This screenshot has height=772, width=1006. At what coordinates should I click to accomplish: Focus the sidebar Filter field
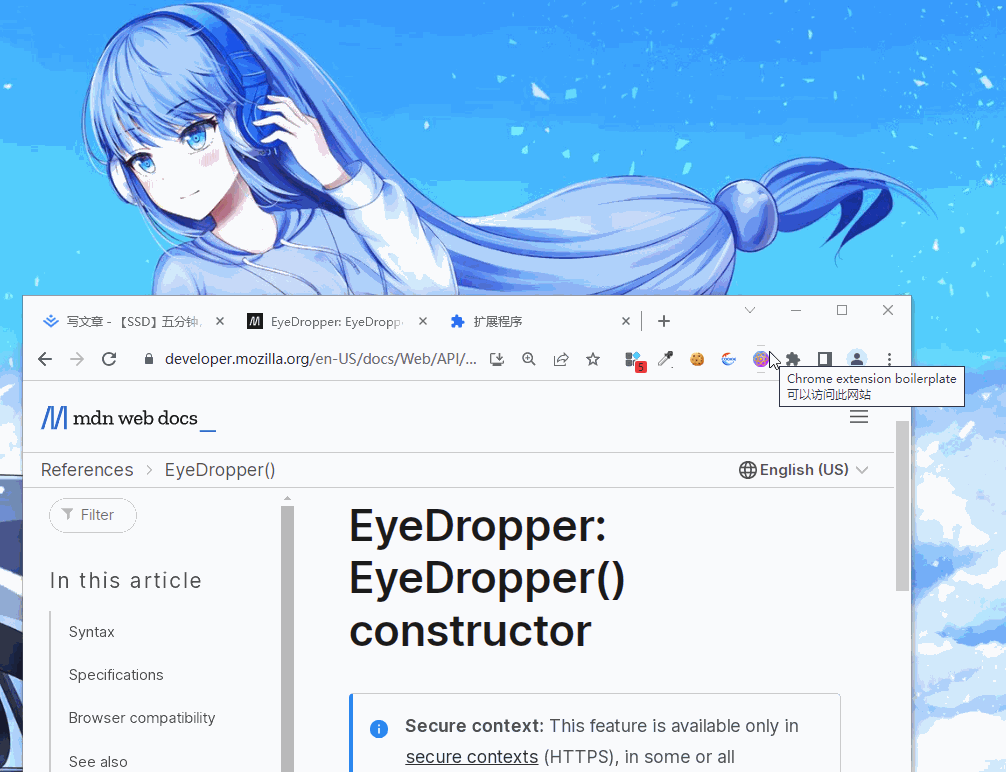click(x=93, y=515)
